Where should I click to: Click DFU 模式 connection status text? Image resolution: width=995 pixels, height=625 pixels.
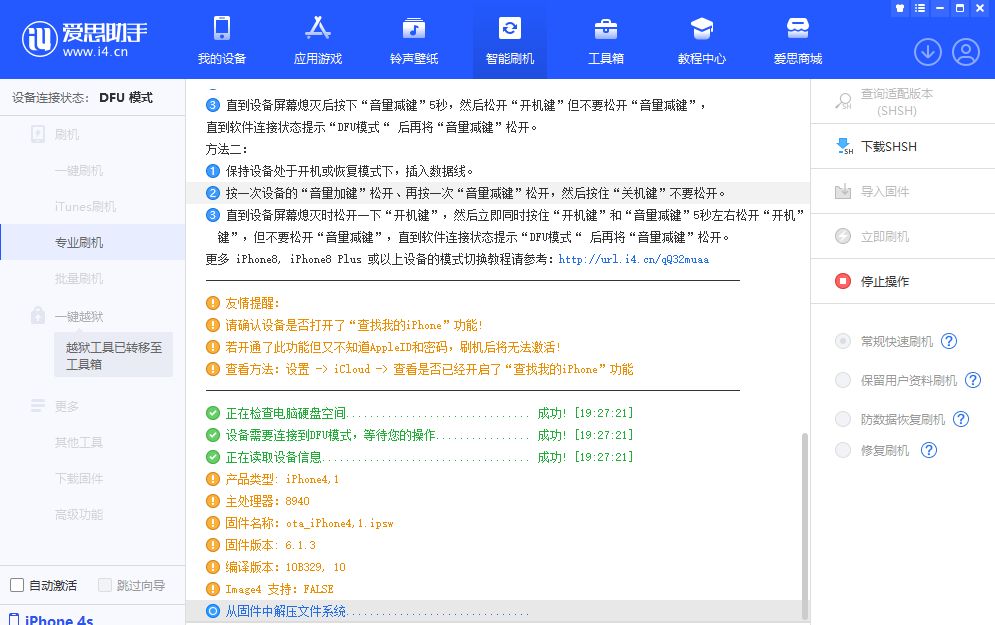click(126, 97)
